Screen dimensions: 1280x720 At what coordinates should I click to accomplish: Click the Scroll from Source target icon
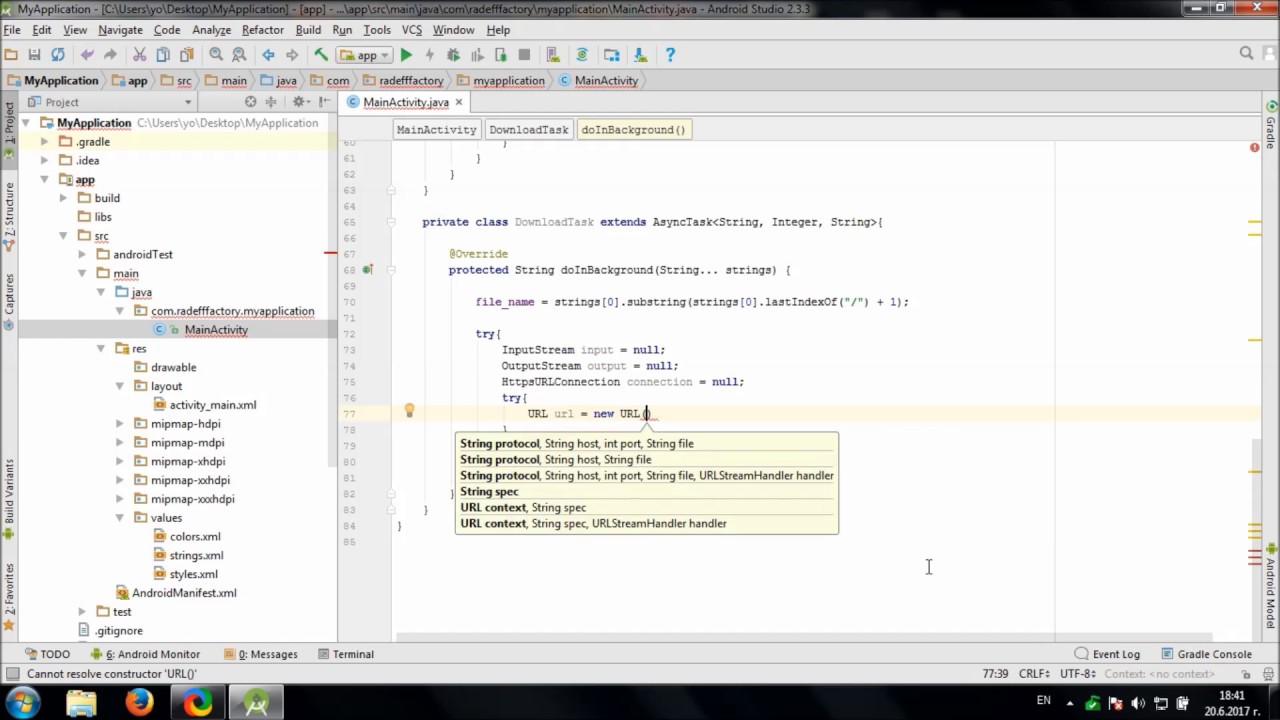click(250, 102)
